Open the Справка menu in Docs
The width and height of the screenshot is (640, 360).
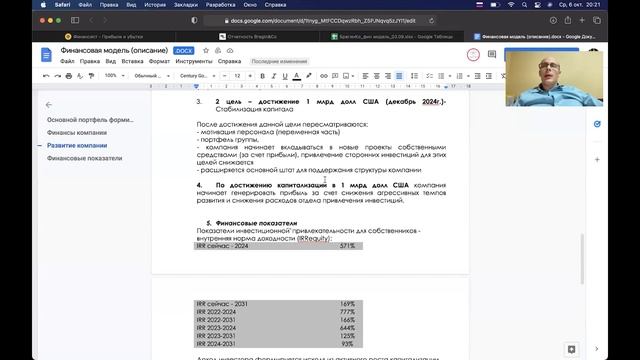229,61
